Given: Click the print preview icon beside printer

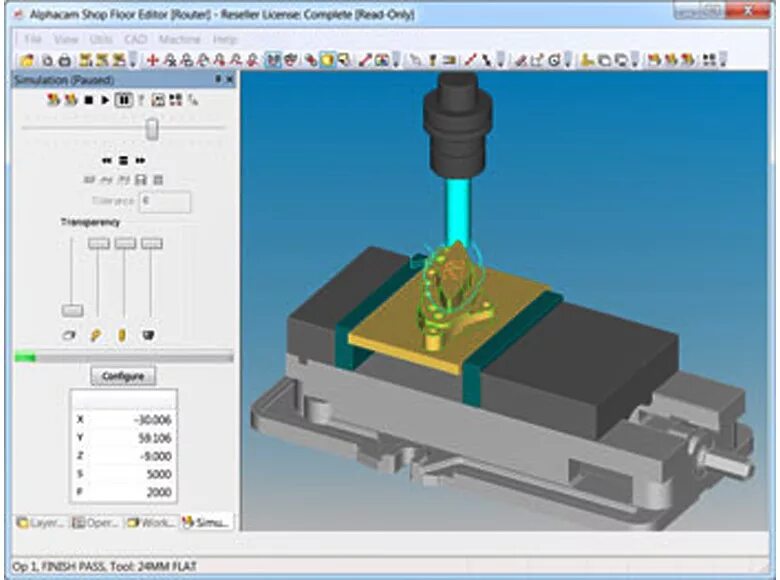Looking at the screenshot, I should [x=47, y=61].
